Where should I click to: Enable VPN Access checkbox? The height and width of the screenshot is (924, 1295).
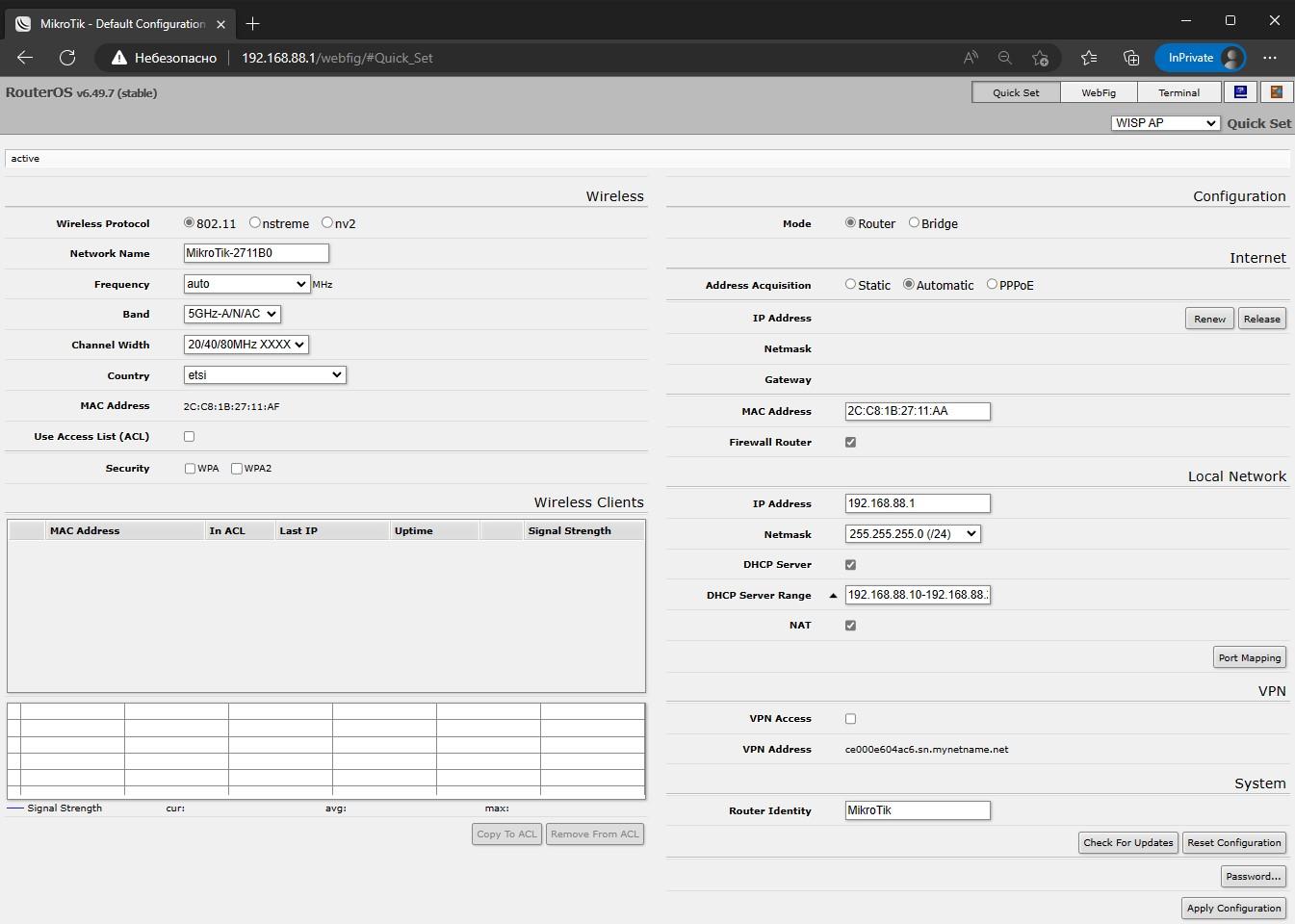click(x=850, y=718)
